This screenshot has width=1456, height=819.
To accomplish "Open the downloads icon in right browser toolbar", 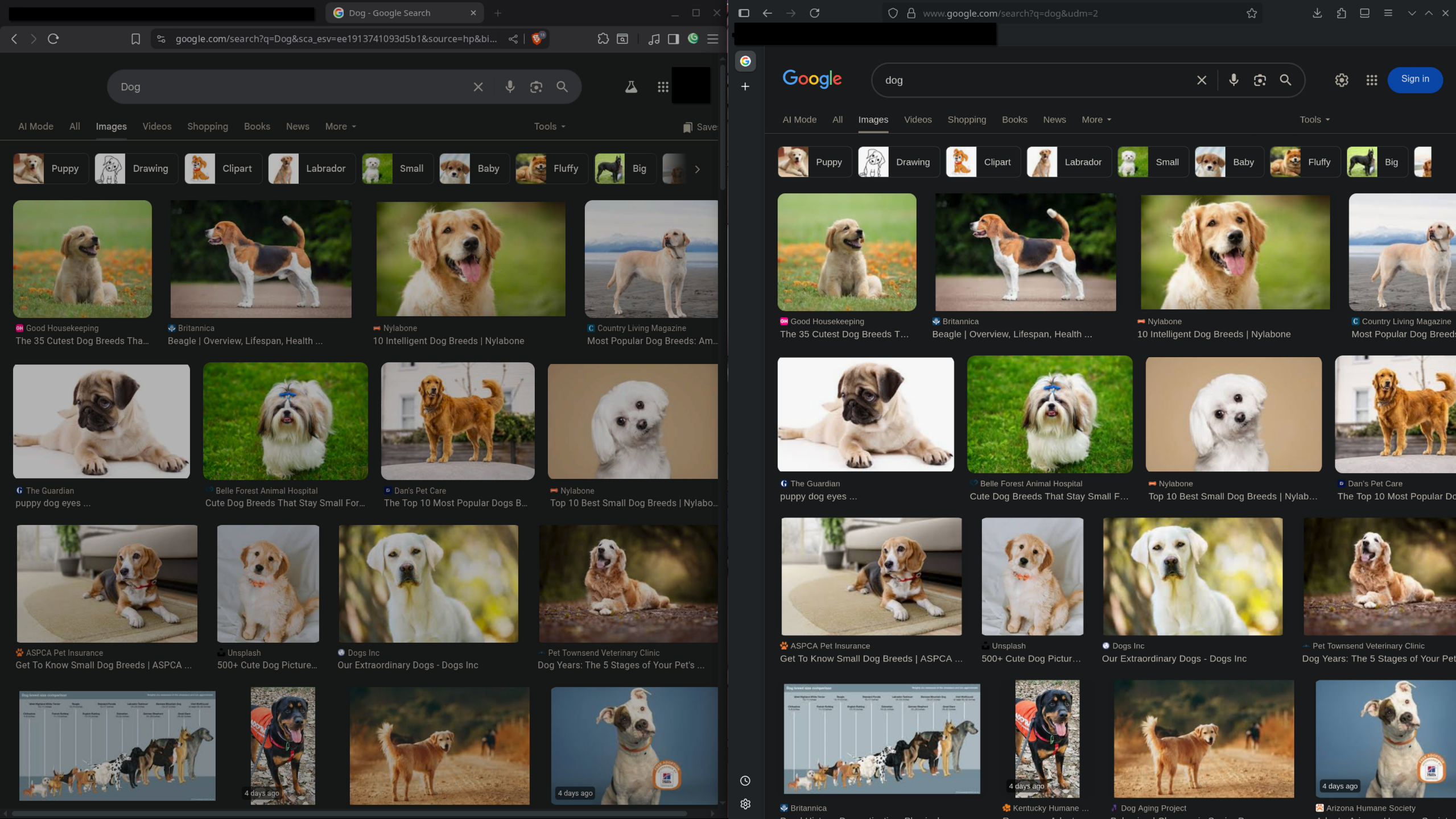I will point(1317,13).
